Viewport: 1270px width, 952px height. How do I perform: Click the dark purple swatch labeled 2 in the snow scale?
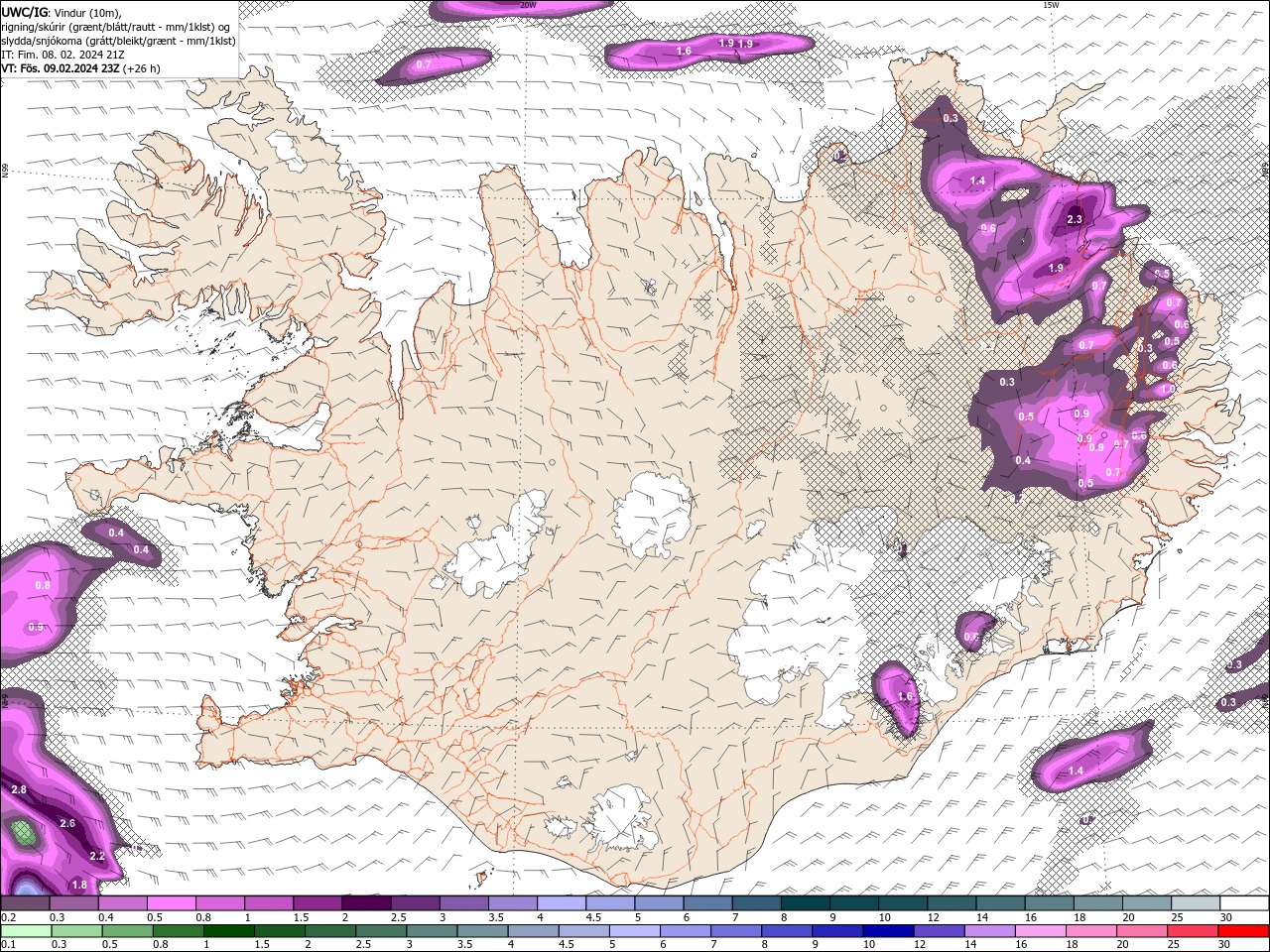point(366,903)
